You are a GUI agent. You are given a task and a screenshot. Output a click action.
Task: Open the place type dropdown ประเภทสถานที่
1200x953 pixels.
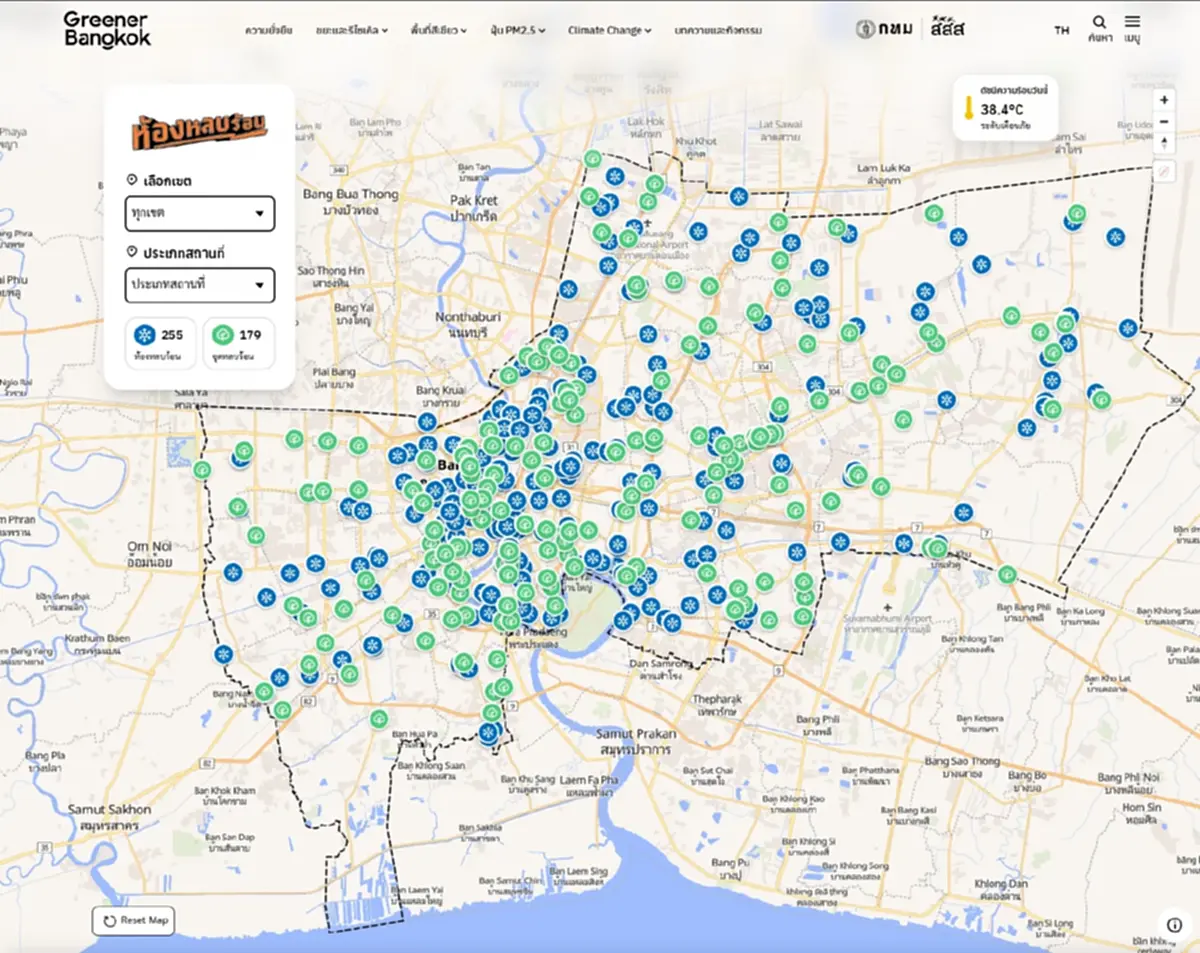[x=200, y=285]
